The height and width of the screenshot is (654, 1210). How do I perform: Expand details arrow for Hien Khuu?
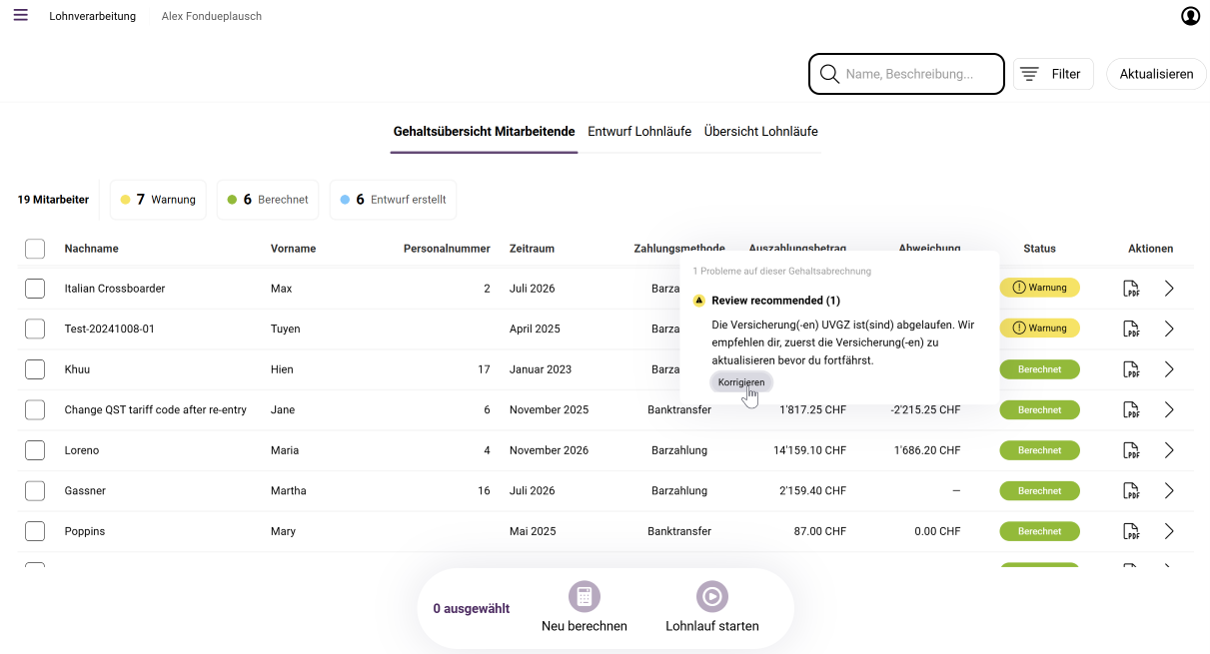click(x=1169, y=369)
